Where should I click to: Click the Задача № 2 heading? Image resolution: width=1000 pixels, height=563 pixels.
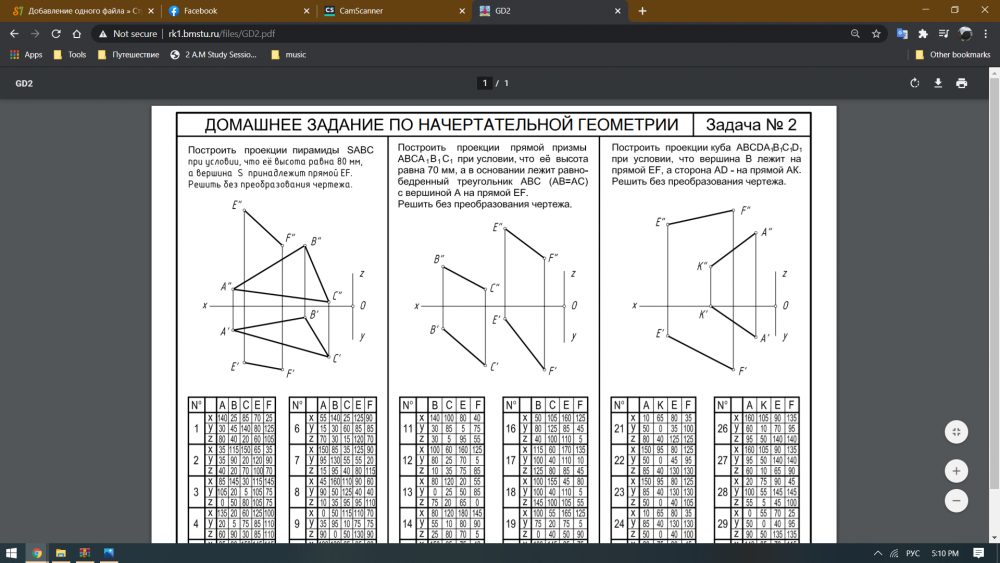751,124
